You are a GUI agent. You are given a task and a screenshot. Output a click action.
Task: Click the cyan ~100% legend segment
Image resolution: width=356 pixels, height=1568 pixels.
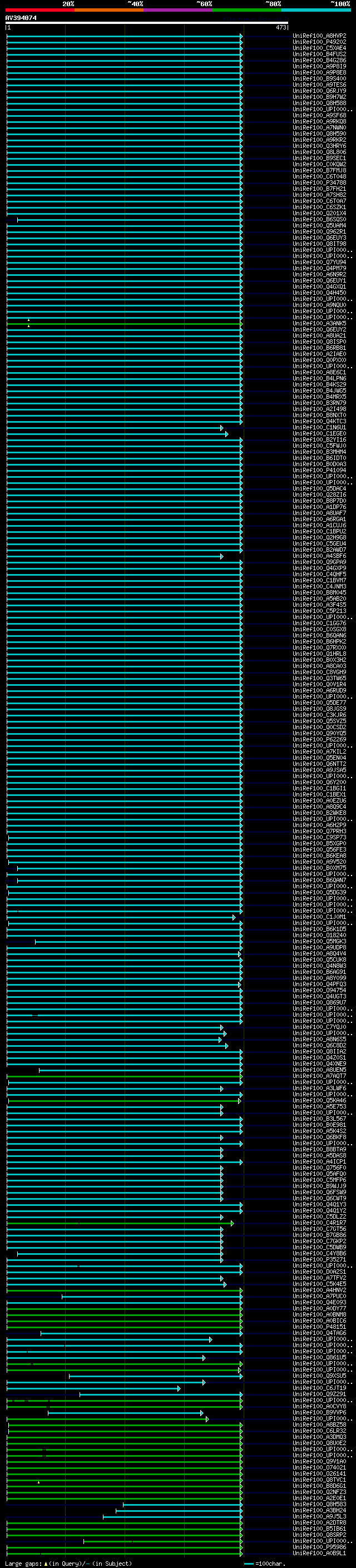316,11
